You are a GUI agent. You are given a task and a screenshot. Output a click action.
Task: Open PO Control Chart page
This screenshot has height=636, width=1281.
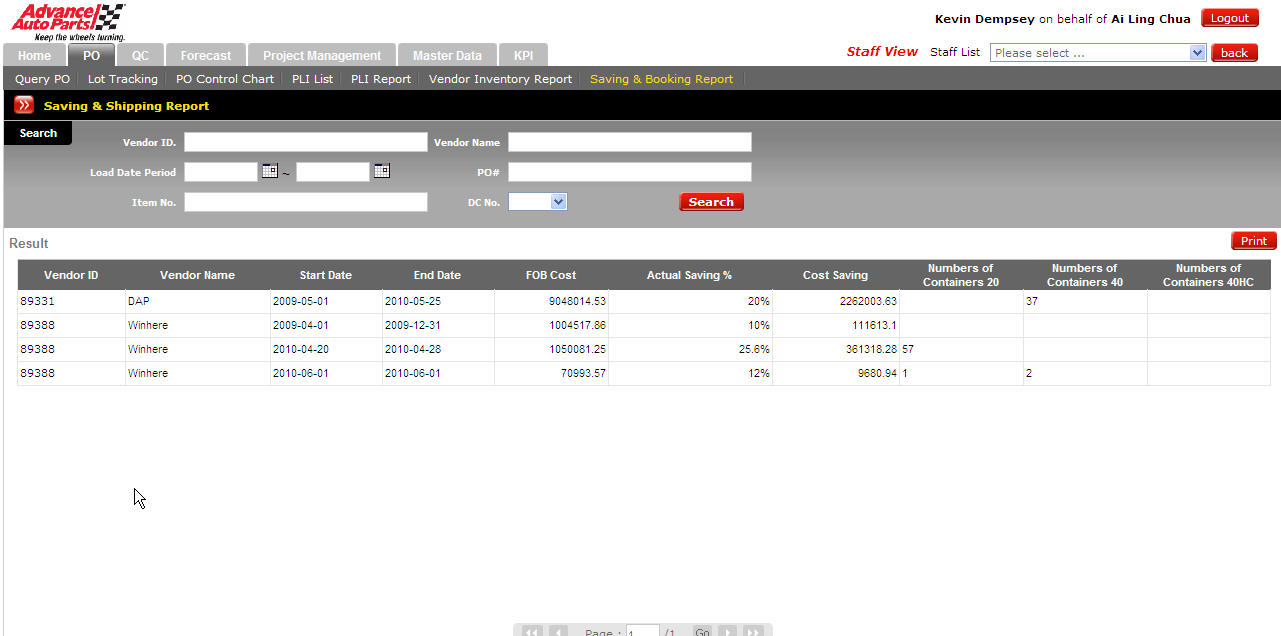225,79
